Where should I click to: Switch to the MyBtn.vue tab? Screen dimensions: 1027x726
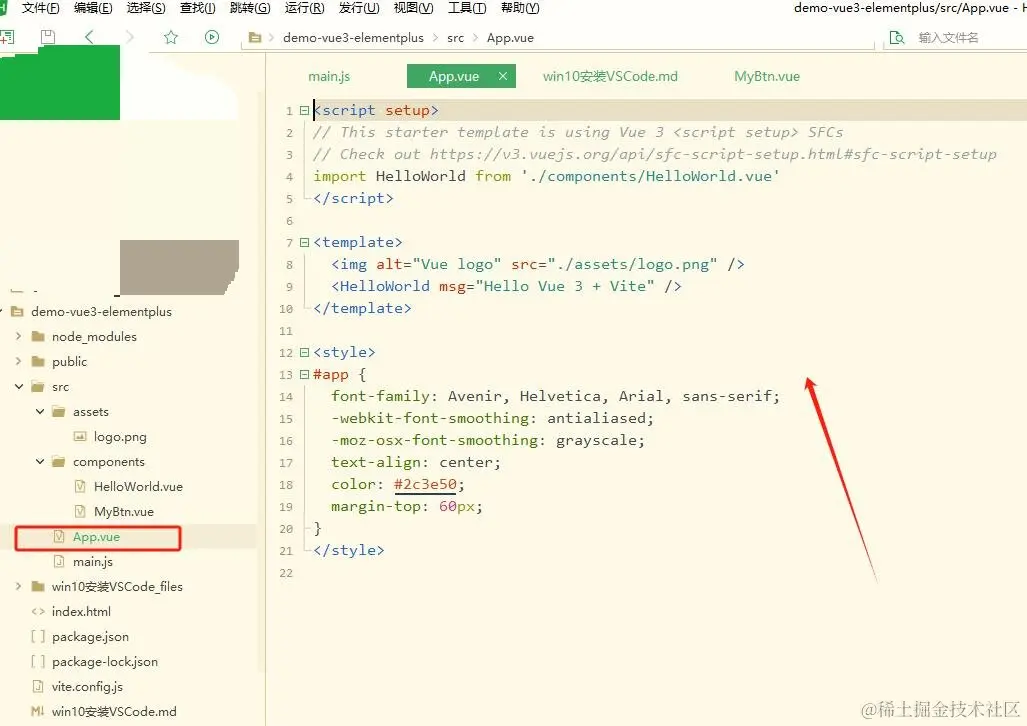point(767,76)
